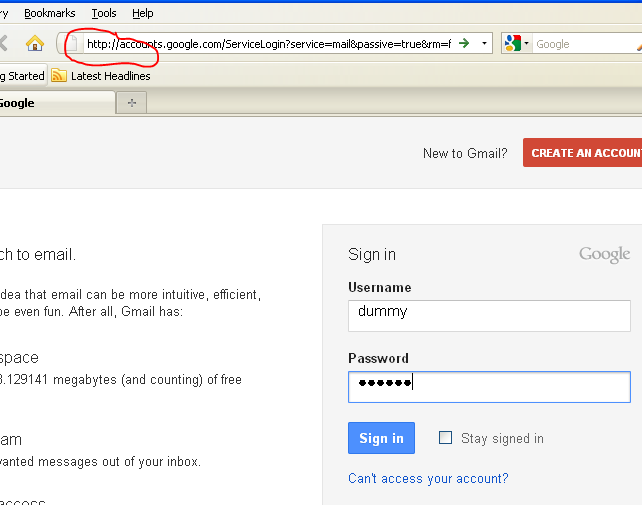
Task: Click the page favicon in the address bar
Action: (x=72, y=43)
